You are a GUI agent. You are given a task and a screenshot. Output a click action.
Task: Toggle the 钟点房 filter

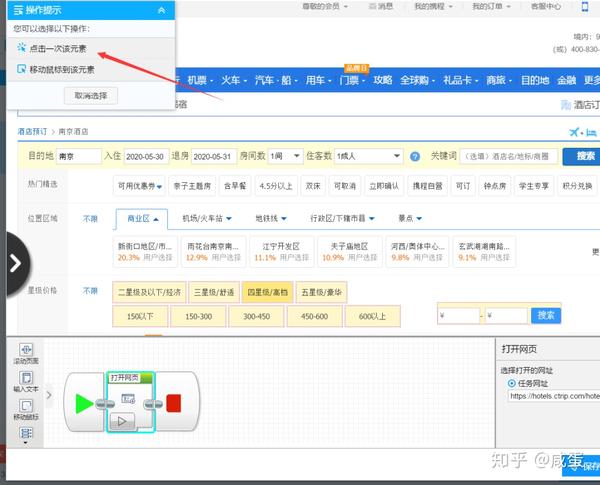click(495, 186)
